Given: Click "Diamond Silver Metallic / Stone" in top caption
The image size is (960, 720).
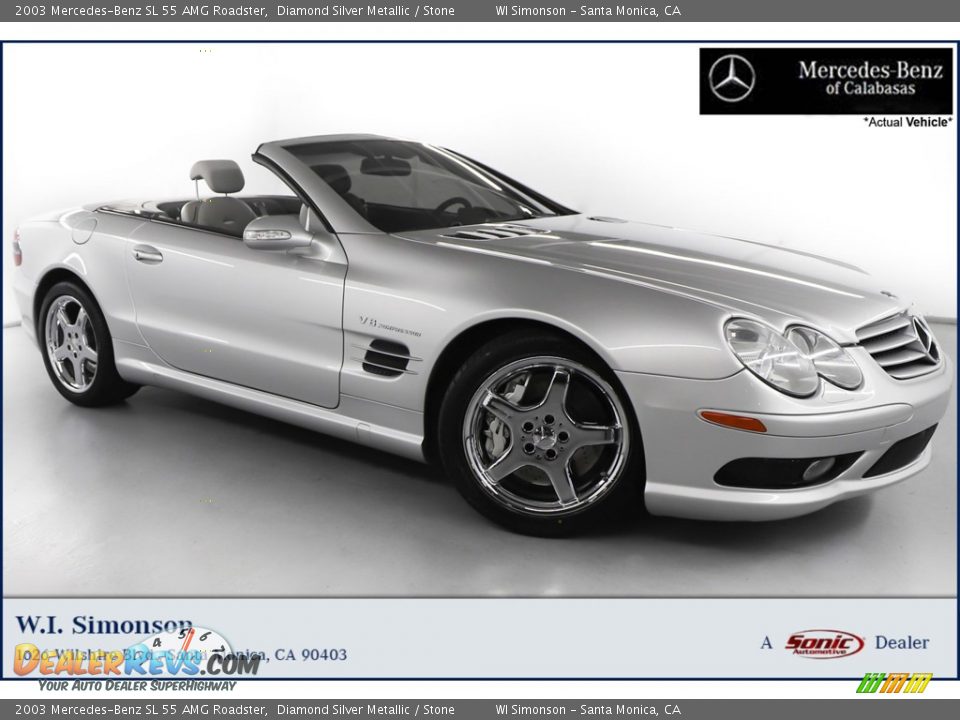Looking at the screenshot, I should coord(366,10).
